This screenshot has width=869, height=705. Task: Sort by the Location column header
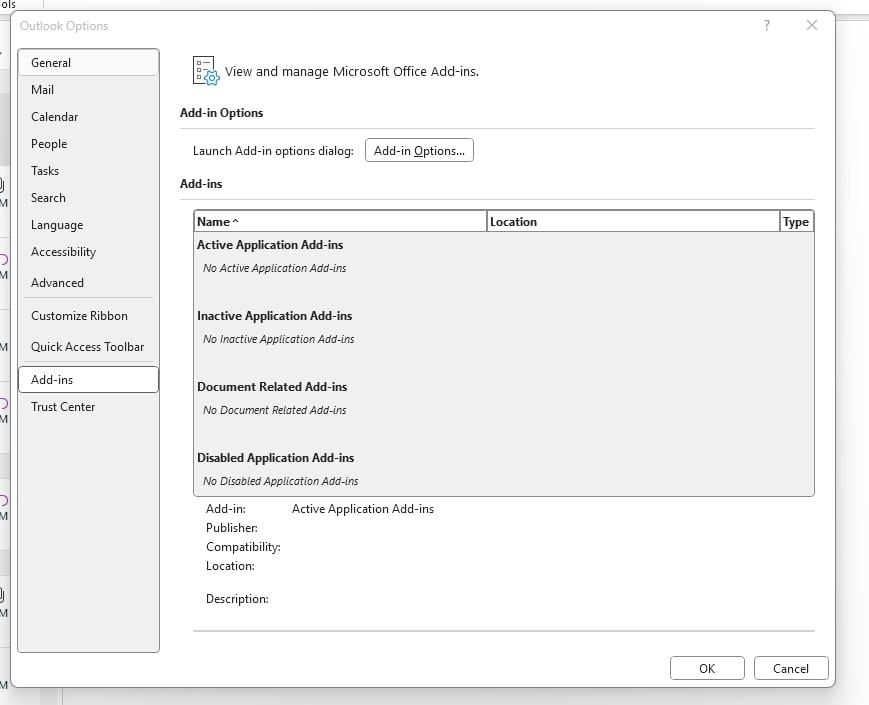click(633, 222)
